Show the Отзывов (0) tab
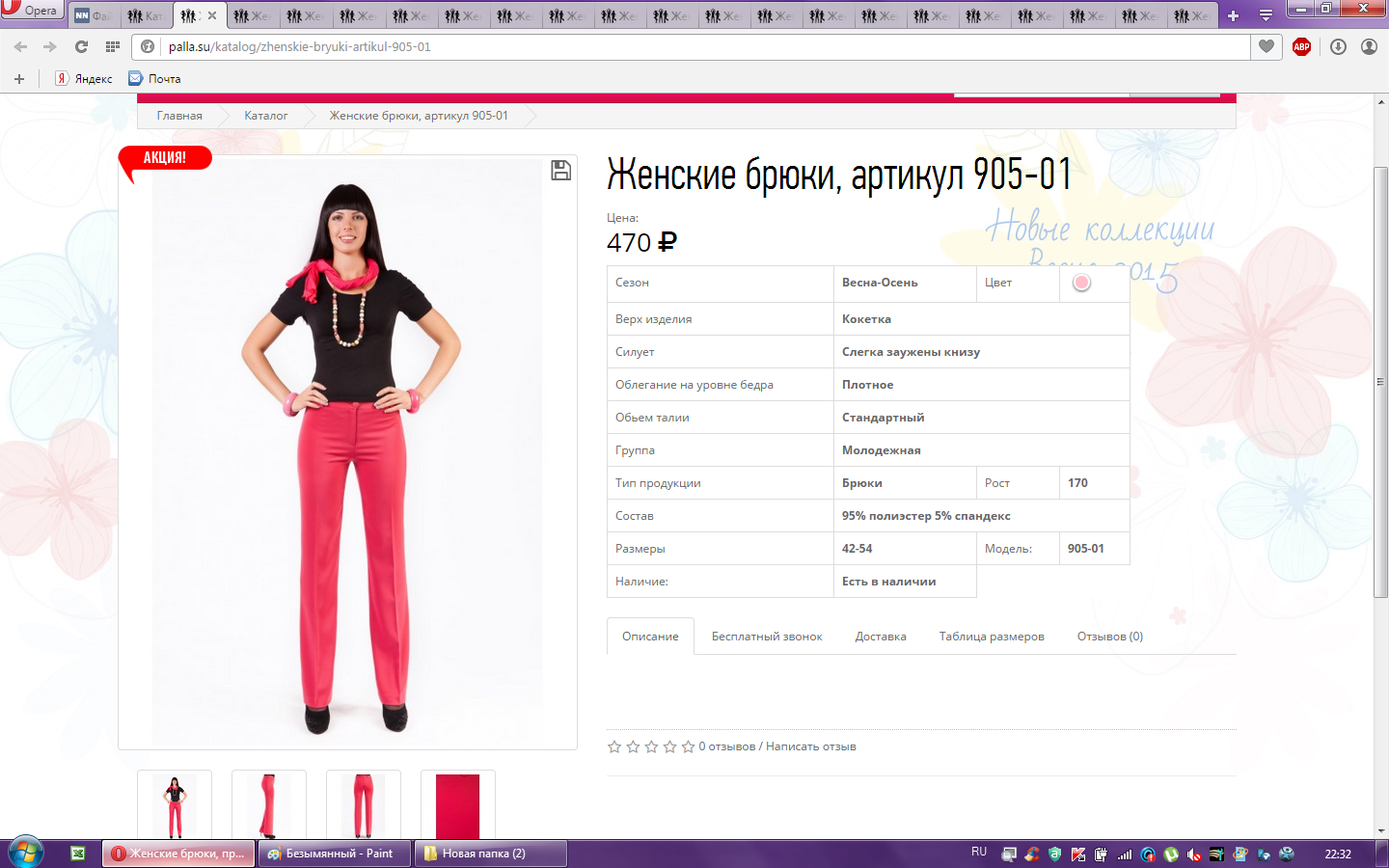 coord(1109,637)
